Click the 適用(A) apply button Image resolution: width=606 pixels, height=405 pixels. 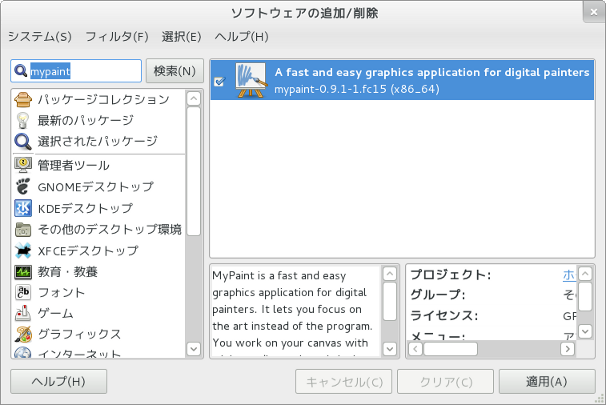pos(547,382)
